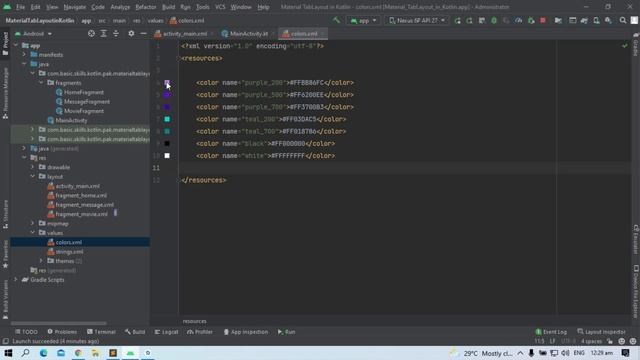Toggle the Build Variants side tab
This screenshot has height=360, width=640.
pyautogui.click(x=5, y=300)
